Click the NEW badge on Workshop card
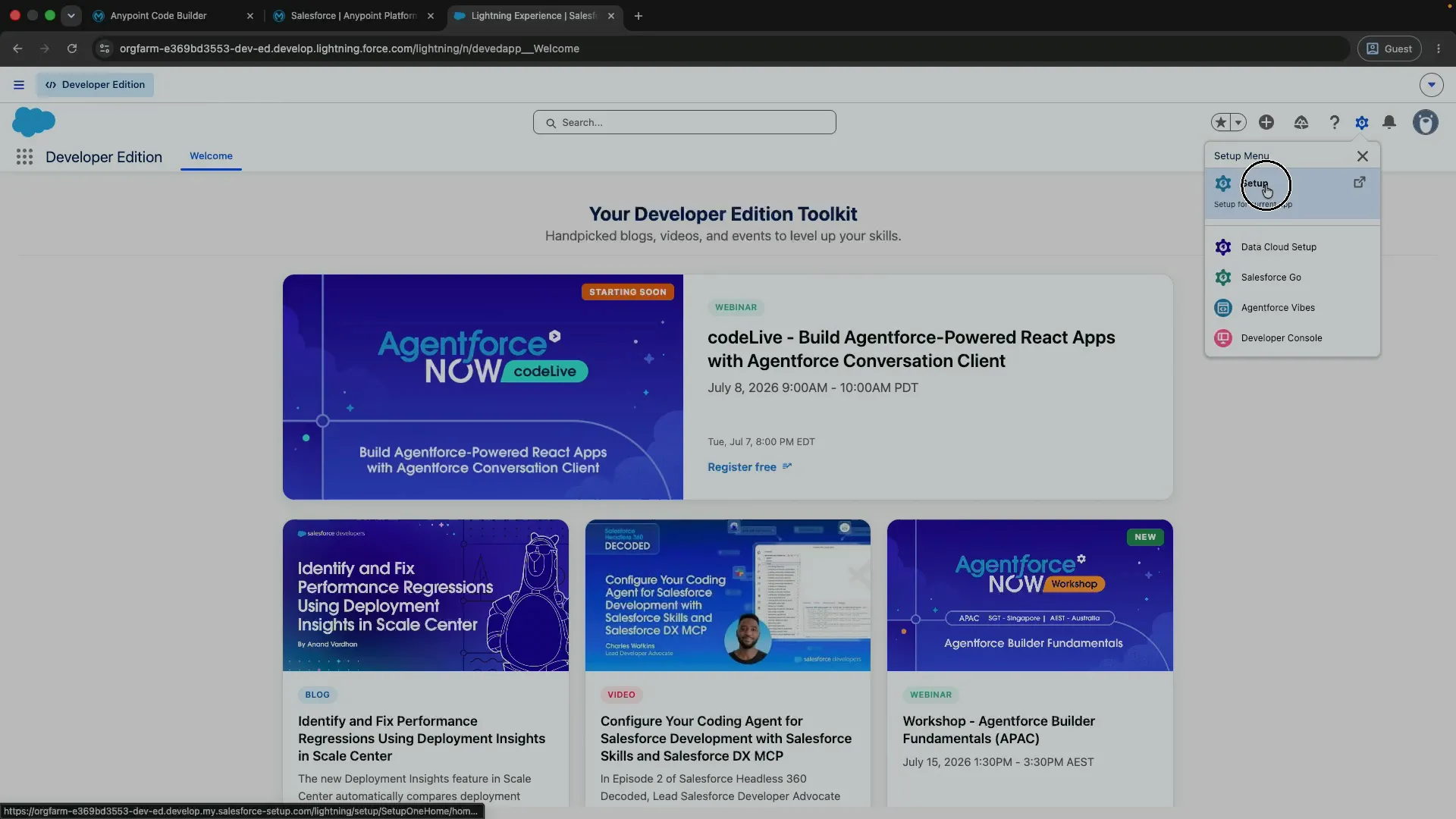Screen dimensions: 1456x819 [1145, 537]
